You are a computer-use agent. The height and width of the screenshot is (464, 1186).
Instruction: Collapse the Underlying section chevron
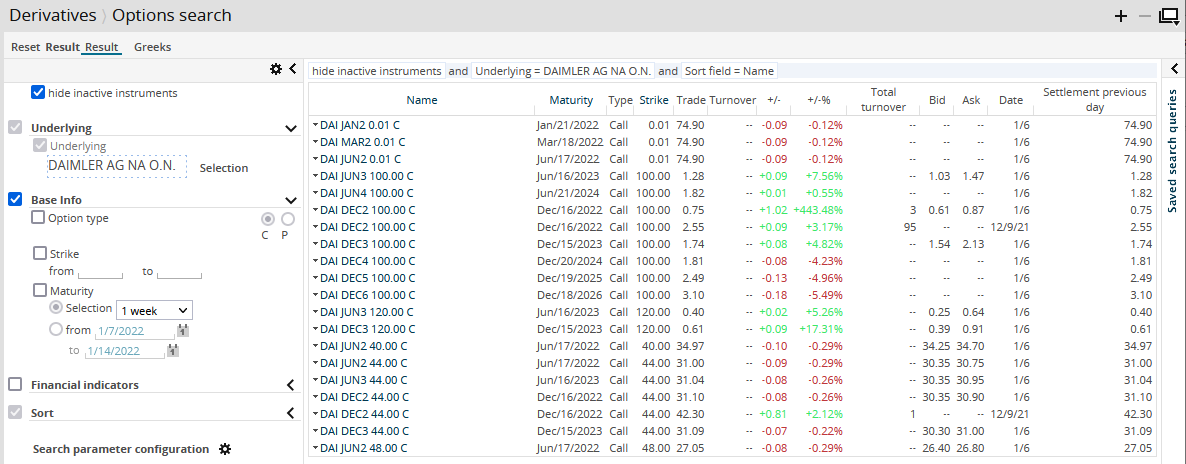(291, 129)
